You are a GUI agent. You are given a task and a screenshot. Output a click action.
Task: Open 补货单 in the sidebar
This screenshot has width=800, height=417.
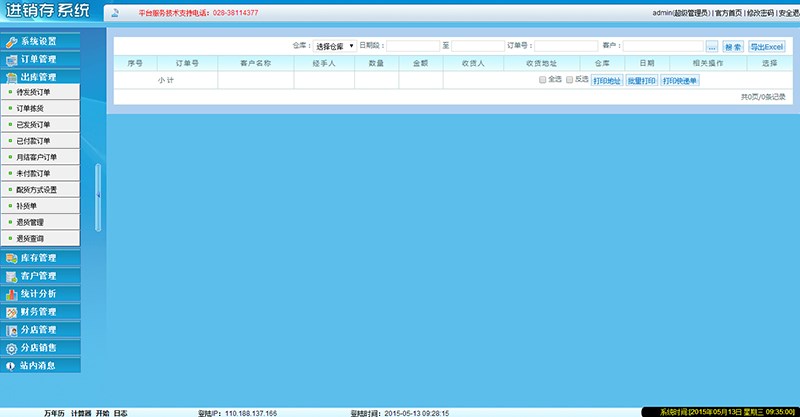point(40,206)
